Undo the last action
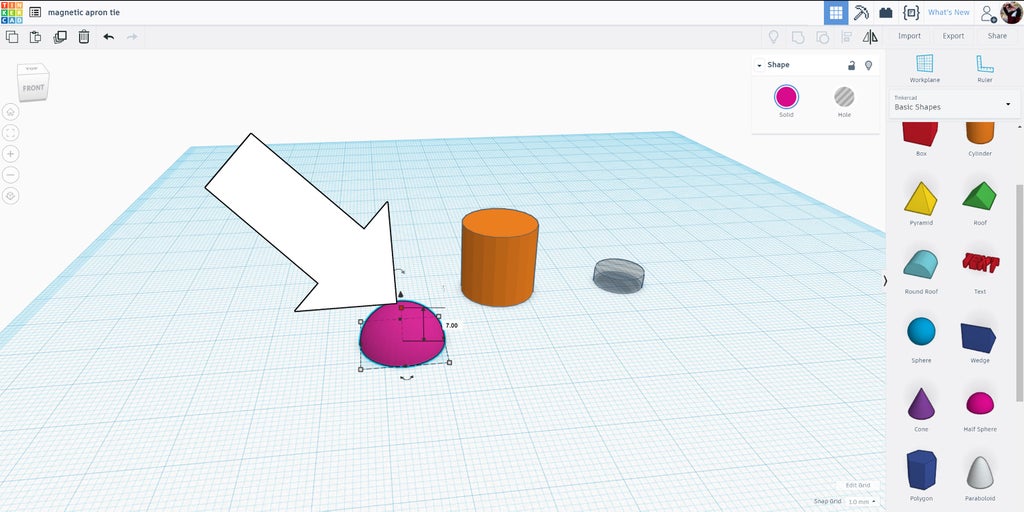This screenshot has height=512, width=1024. click(108, 37)
